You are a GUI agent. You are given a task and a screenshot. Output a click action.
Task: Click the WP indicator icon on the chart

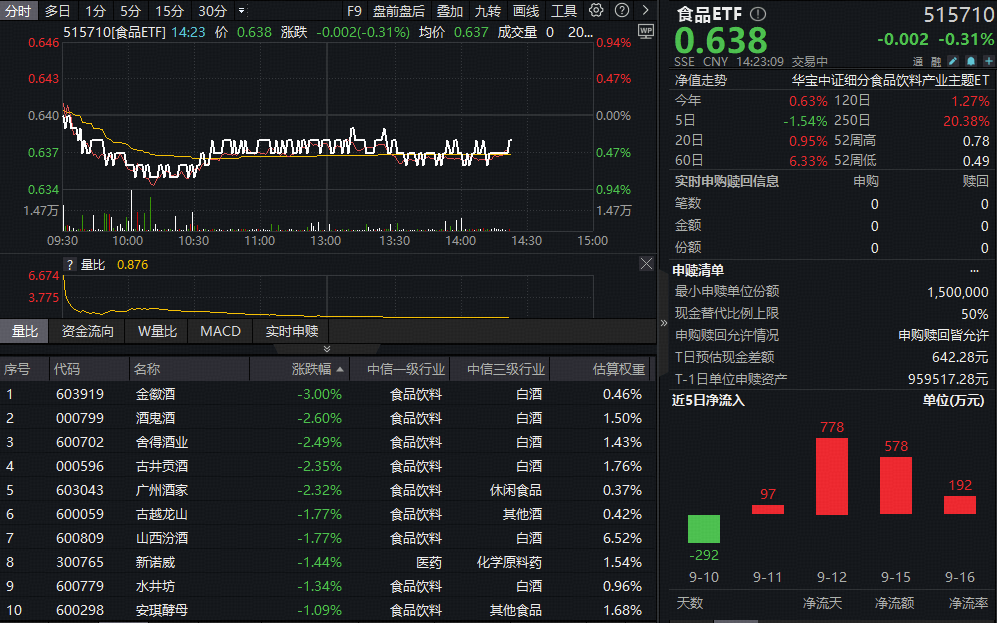(646, 31)
